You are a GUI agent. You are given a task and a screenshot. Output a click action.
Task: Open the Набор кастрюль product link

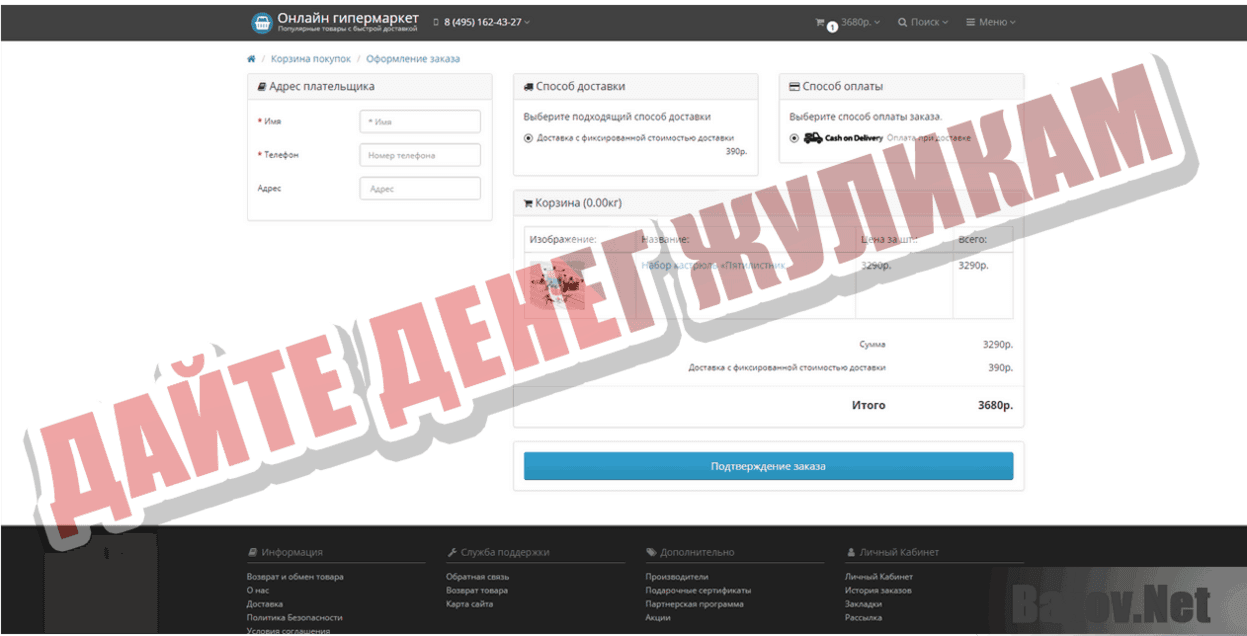[706, 266]
